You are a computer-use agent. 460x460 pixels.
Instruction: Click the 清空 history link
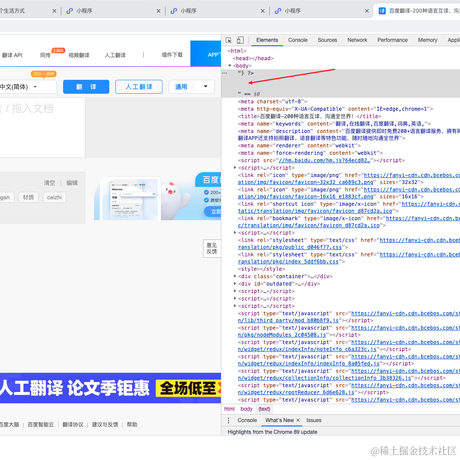(49, 183)
